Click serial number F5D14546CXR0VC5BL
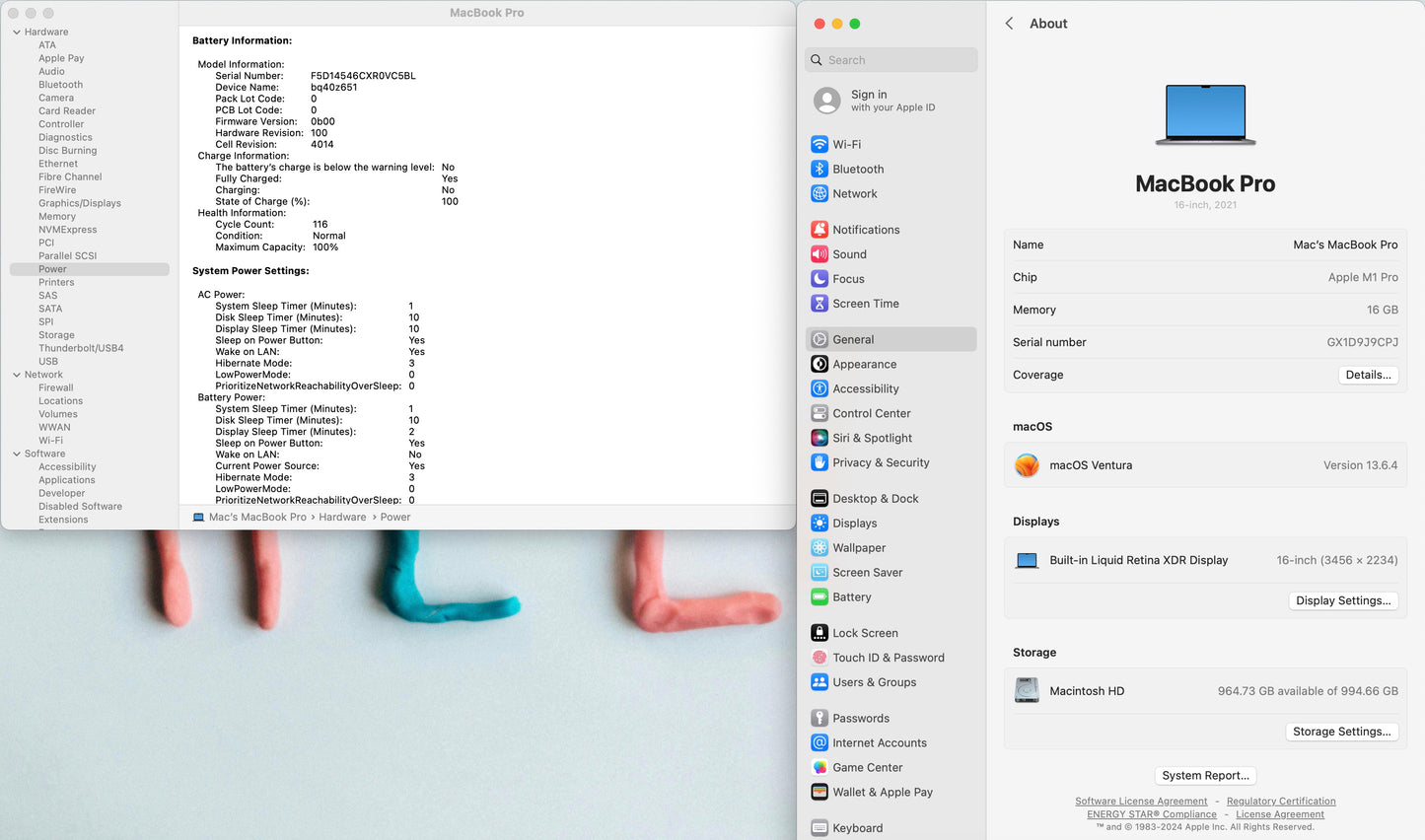 (x=363, y=76)
